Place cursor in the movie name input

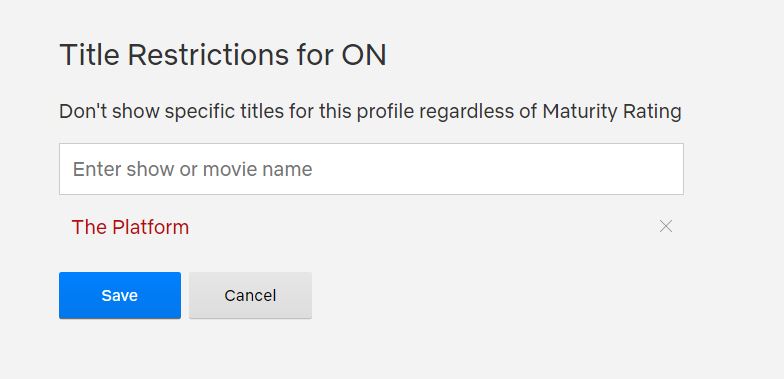click(x=371, y=169)
